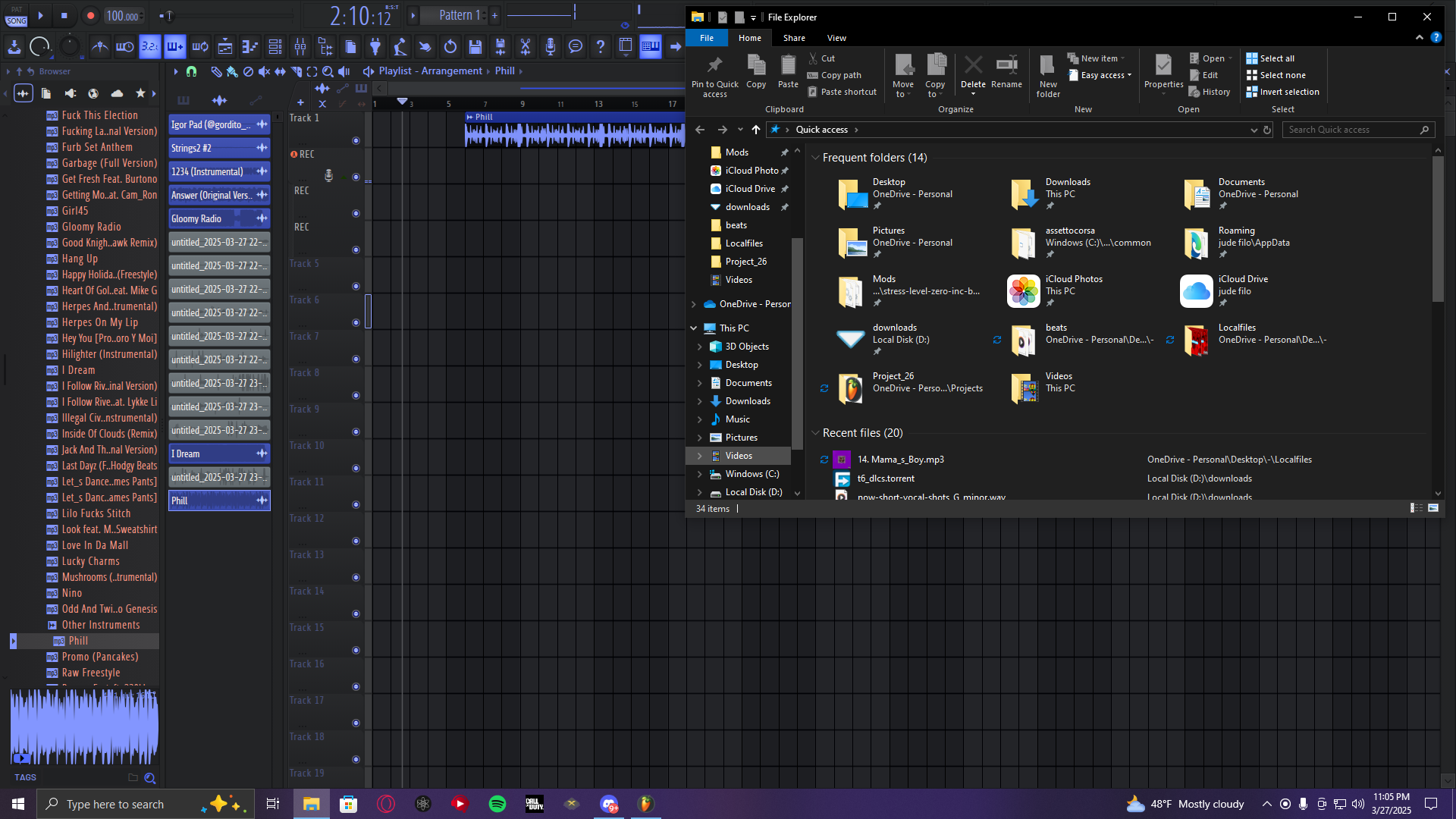1456x819 pixels.
Task: Open the File menu in File Explorer
Action: point(706,38)
